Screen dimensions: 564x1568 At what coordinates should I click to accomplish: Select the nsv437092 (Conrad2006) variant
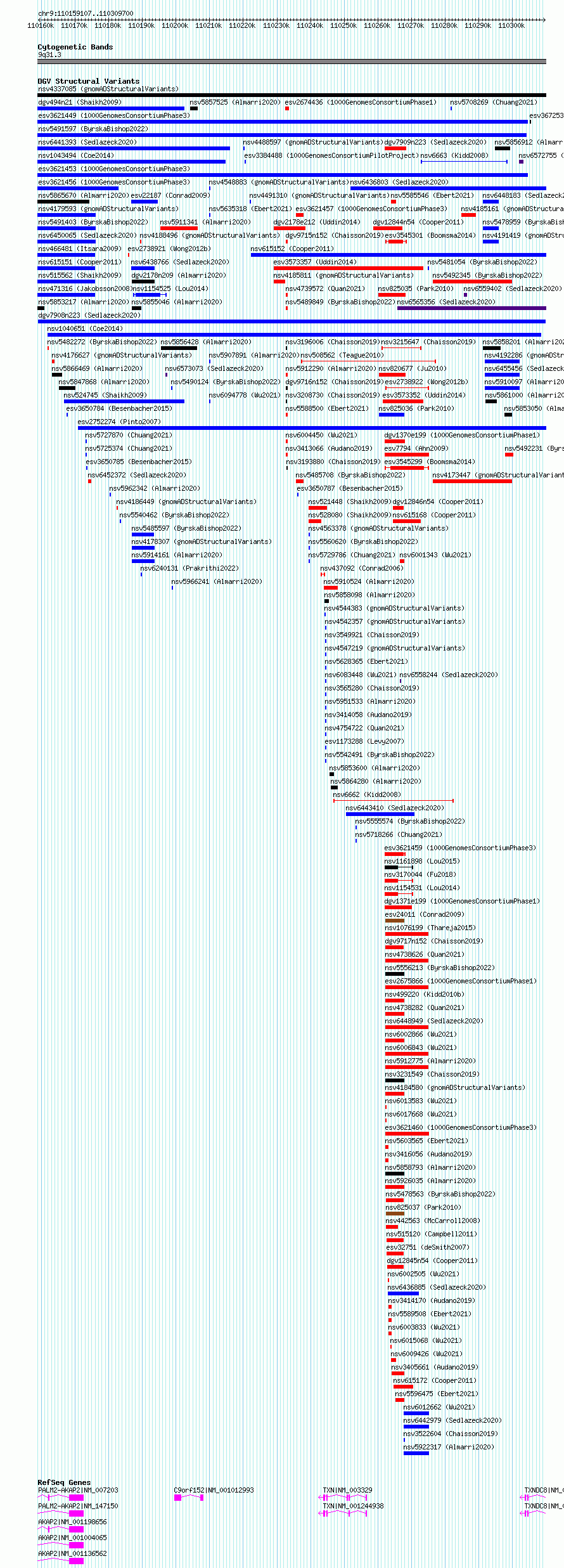click(361, 568)
